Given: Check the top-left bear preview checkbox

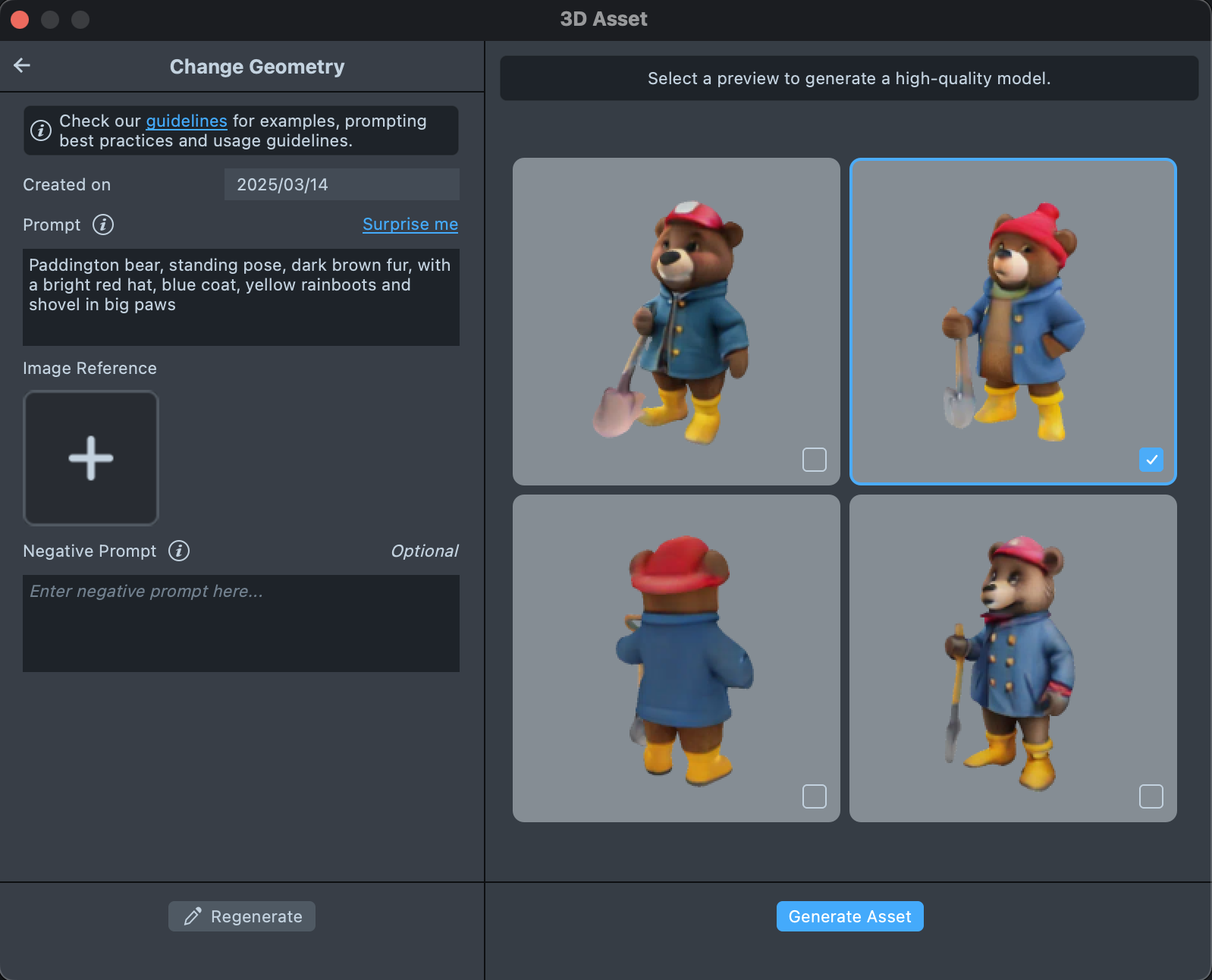Looking at the screenshot, I should coord(814,460).
